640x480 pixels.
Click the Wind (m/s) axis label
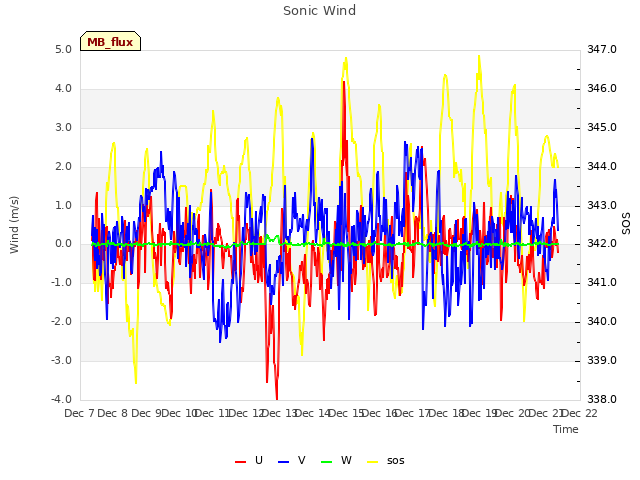tap(14, 225)
